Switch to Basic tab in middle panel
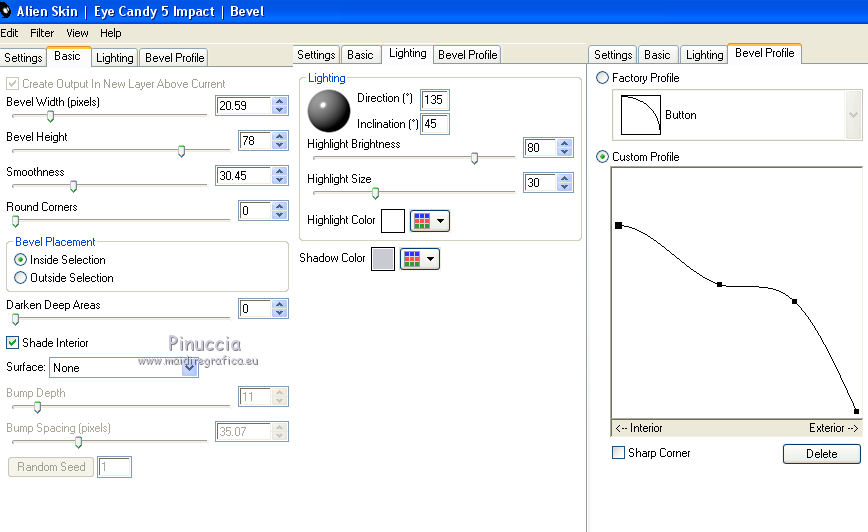Screen dimensions: 868x532 click(x=360, y=55)
